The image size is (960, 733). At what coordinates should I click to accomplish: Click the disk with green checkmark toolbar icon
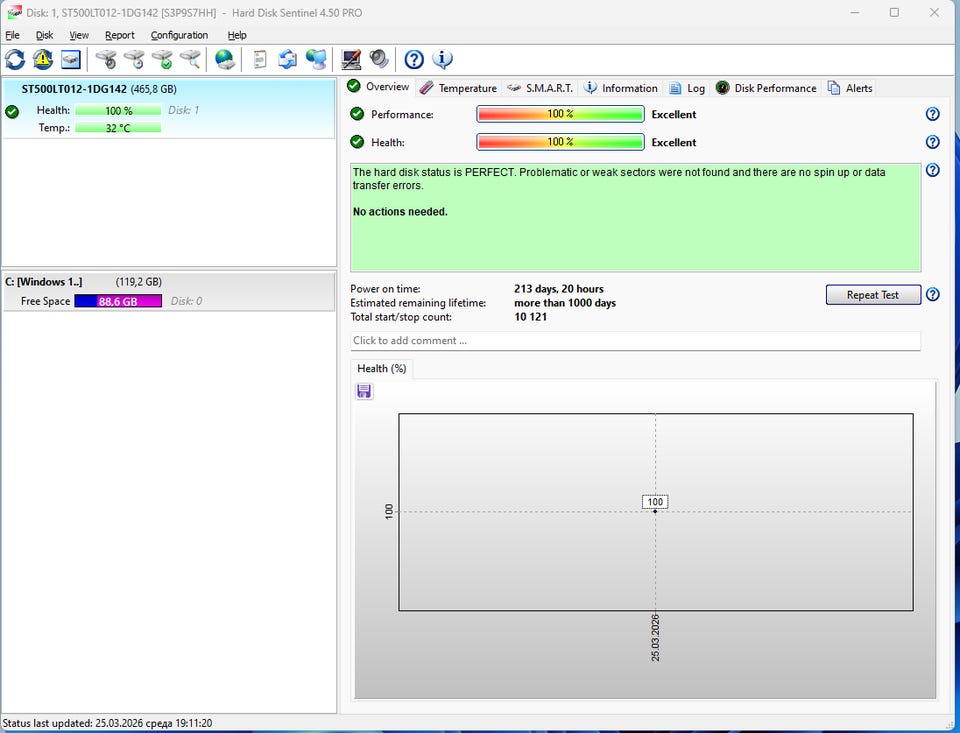click(x=162, y=59)
